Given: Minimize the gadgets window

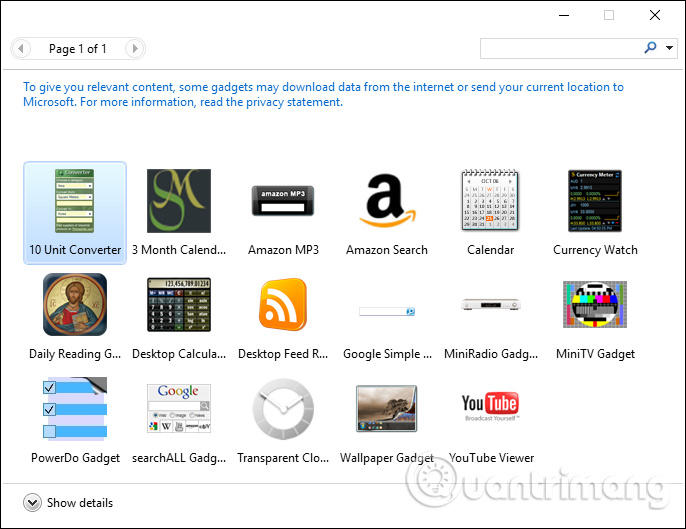Looking at the screenshot, I should pyautogui.click(x=564, y=15).
